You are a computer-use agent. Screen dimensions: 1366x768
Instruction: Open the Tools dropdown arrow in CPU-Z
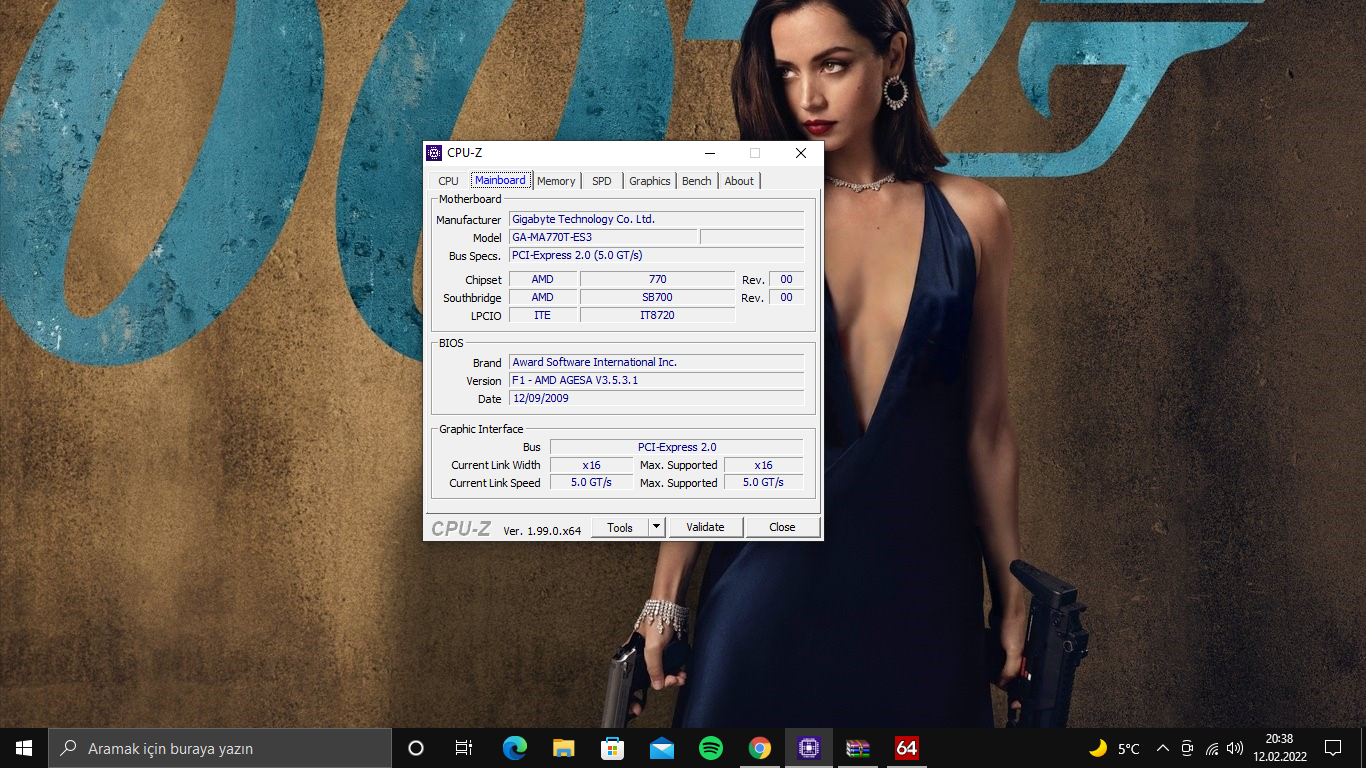pos(657,527)
